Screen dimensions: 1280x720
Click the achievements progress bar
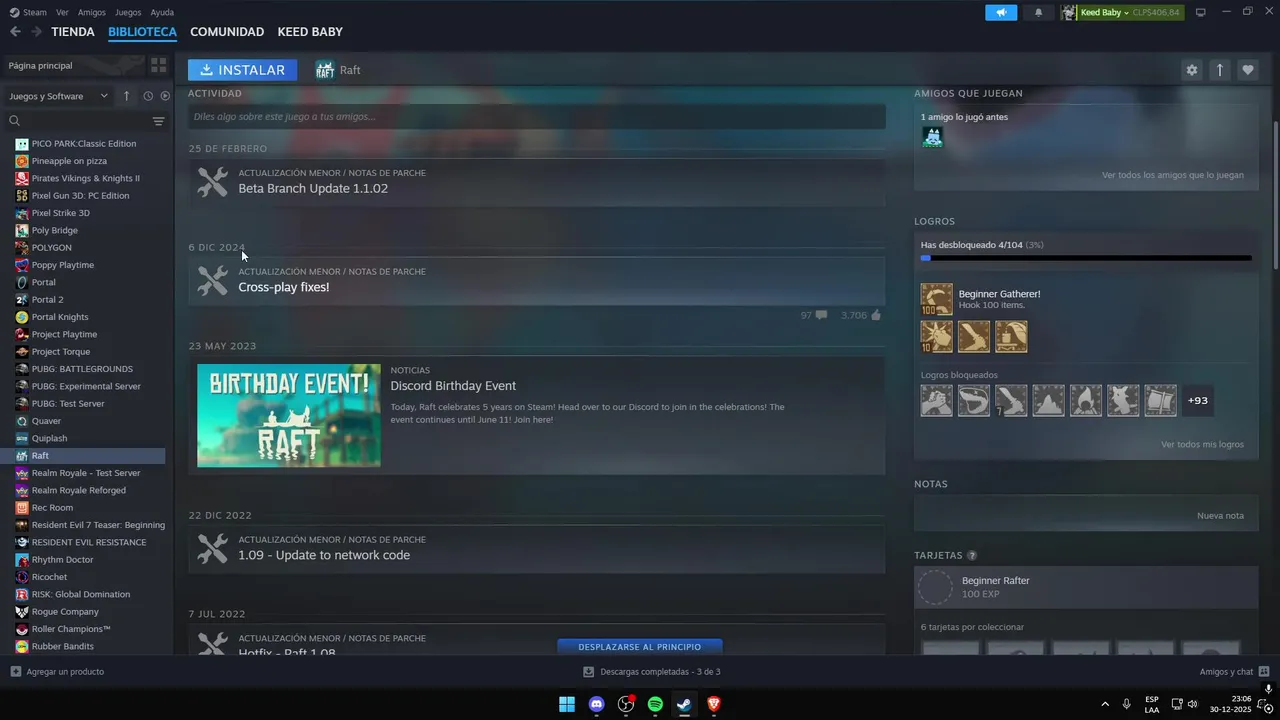click(x=1086, y=258)
